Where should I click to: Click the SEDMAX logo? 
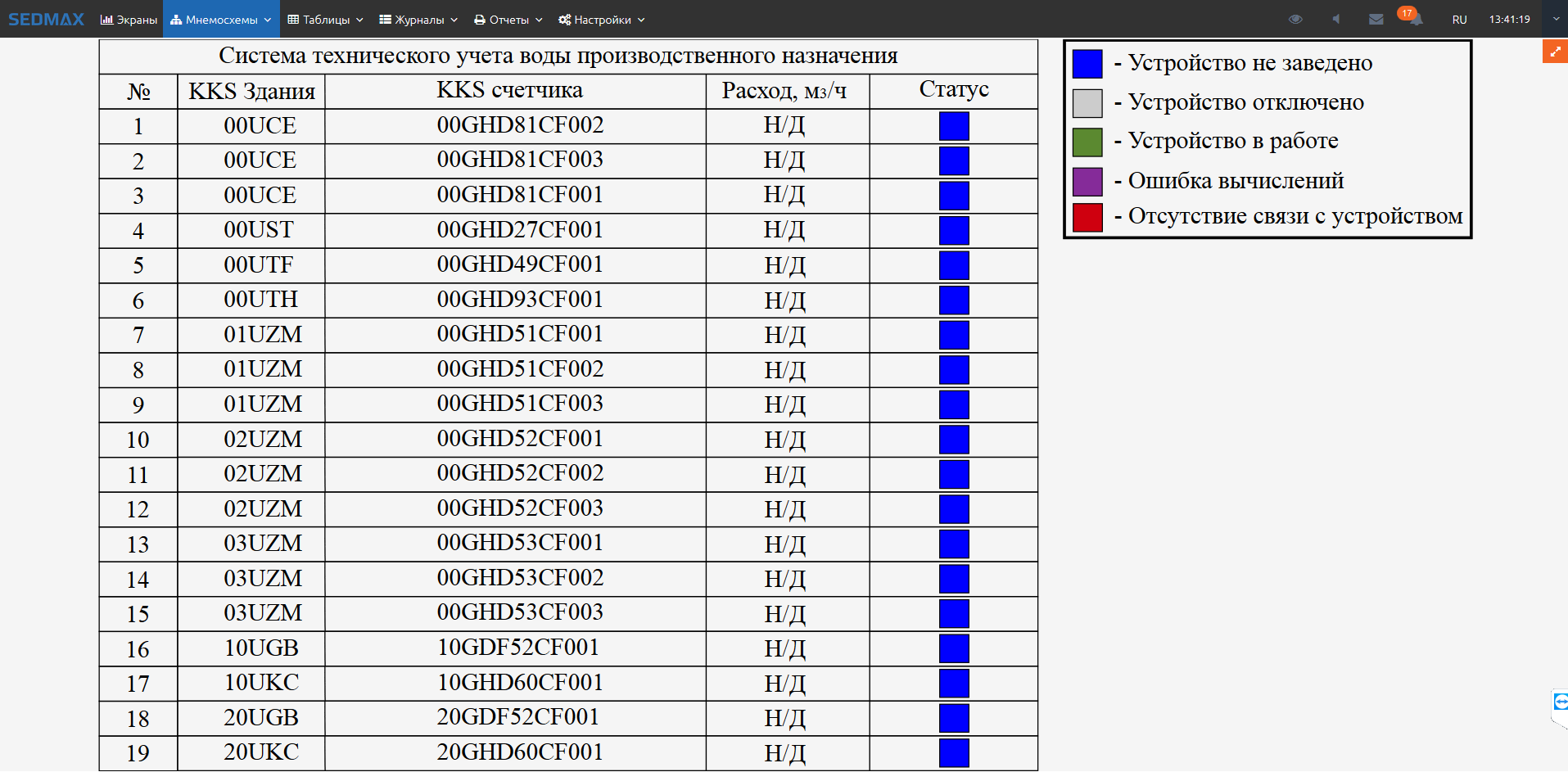[x=47, y=19]
